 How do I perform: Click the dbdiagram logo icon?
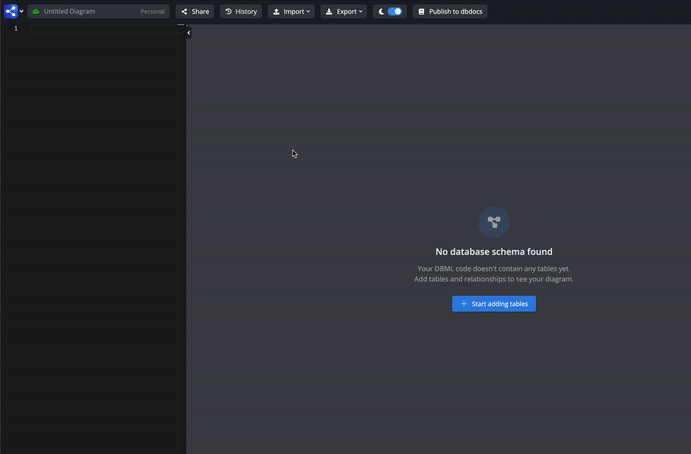click(10, 11)
